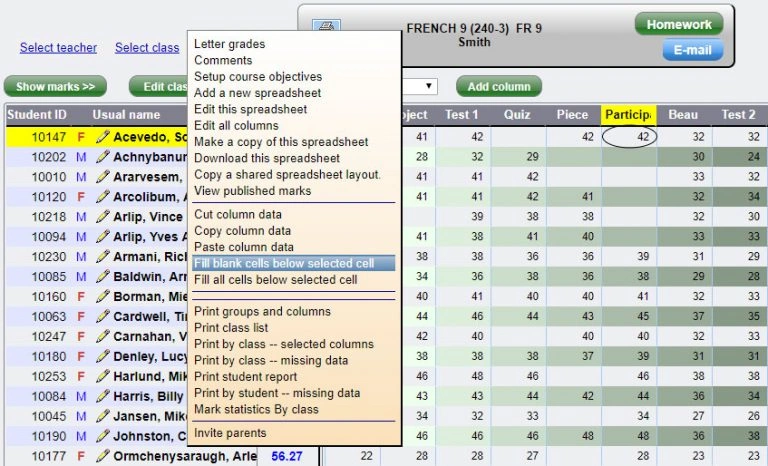
Task: Click the edit pencil for Achnybanun
Action: (x=102, y=157)
